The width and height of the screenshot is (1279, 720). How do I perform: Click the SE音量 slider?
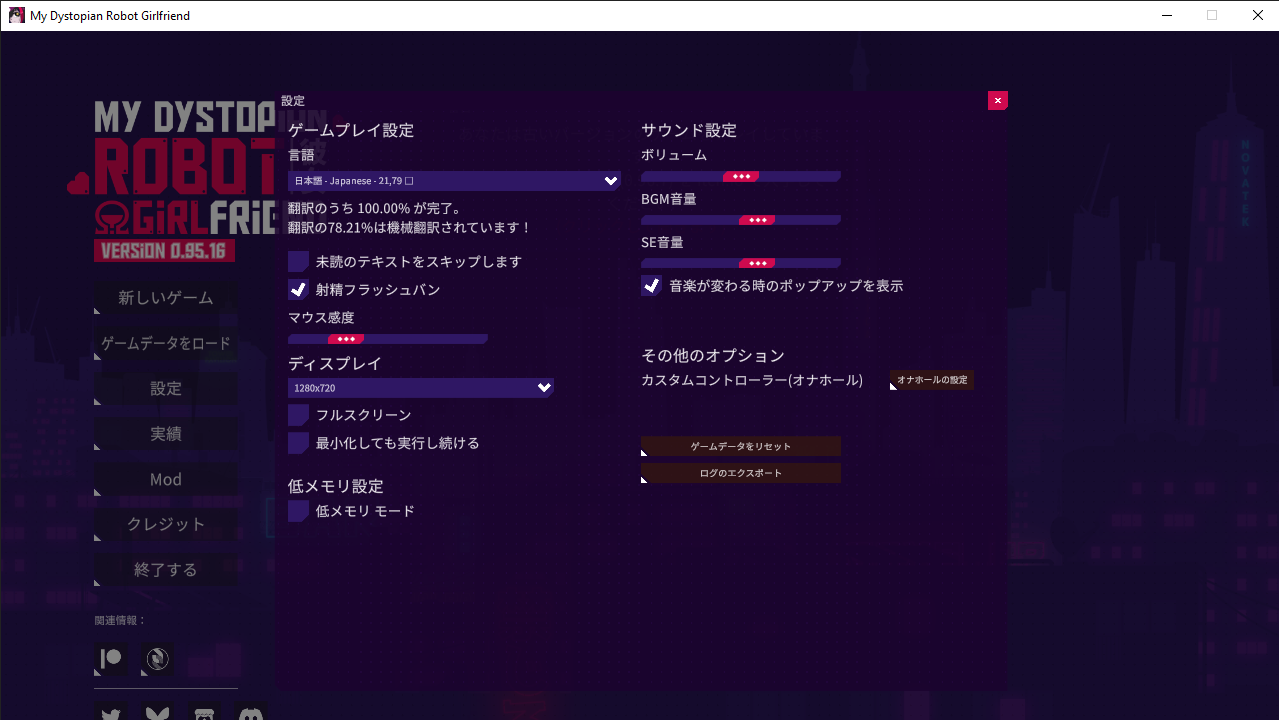(741, 263)
